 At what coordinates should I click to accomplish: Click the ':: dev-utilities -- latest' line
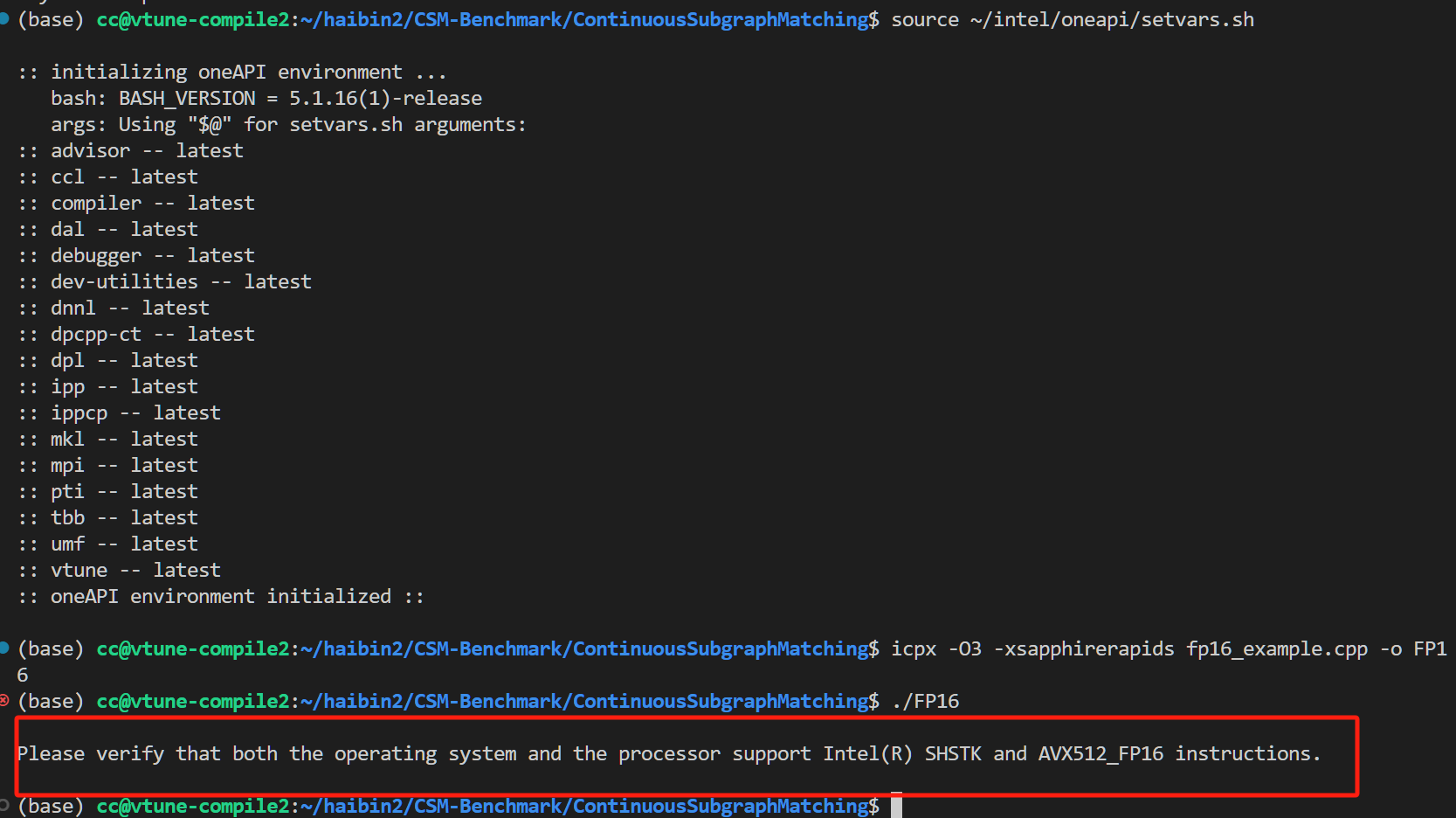(x=164, y=281)
